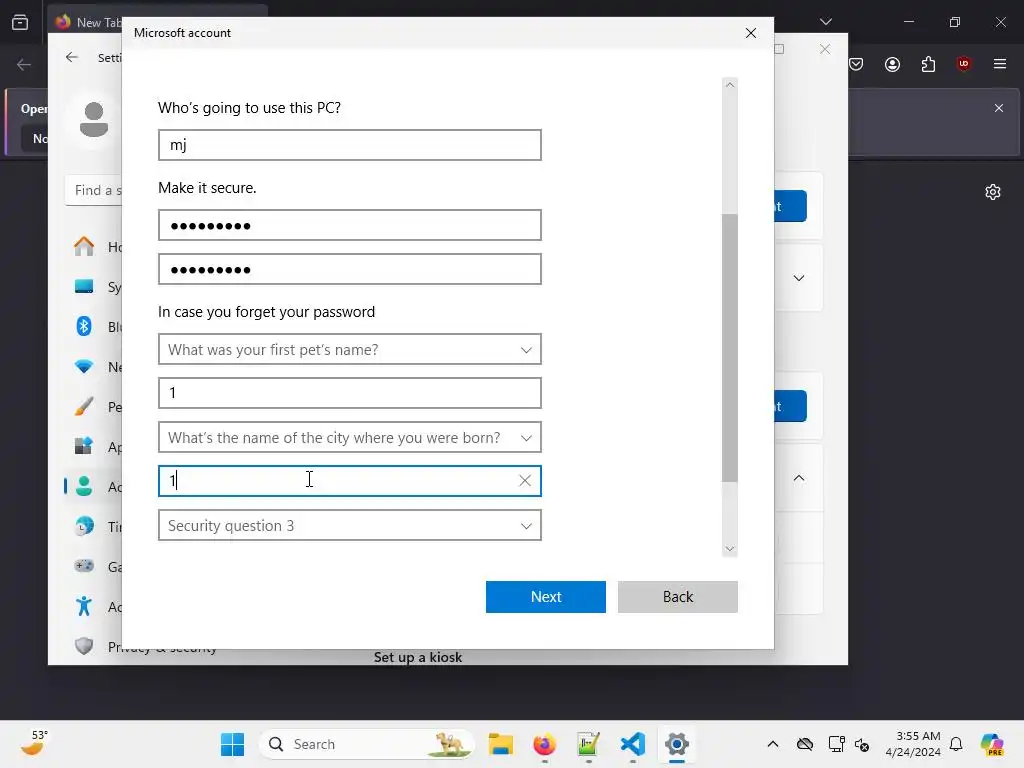This screenshot has height=768, width=1024.
Task: Select the Accessibility icon in Settings sidebar
Action: click(84, 606)
